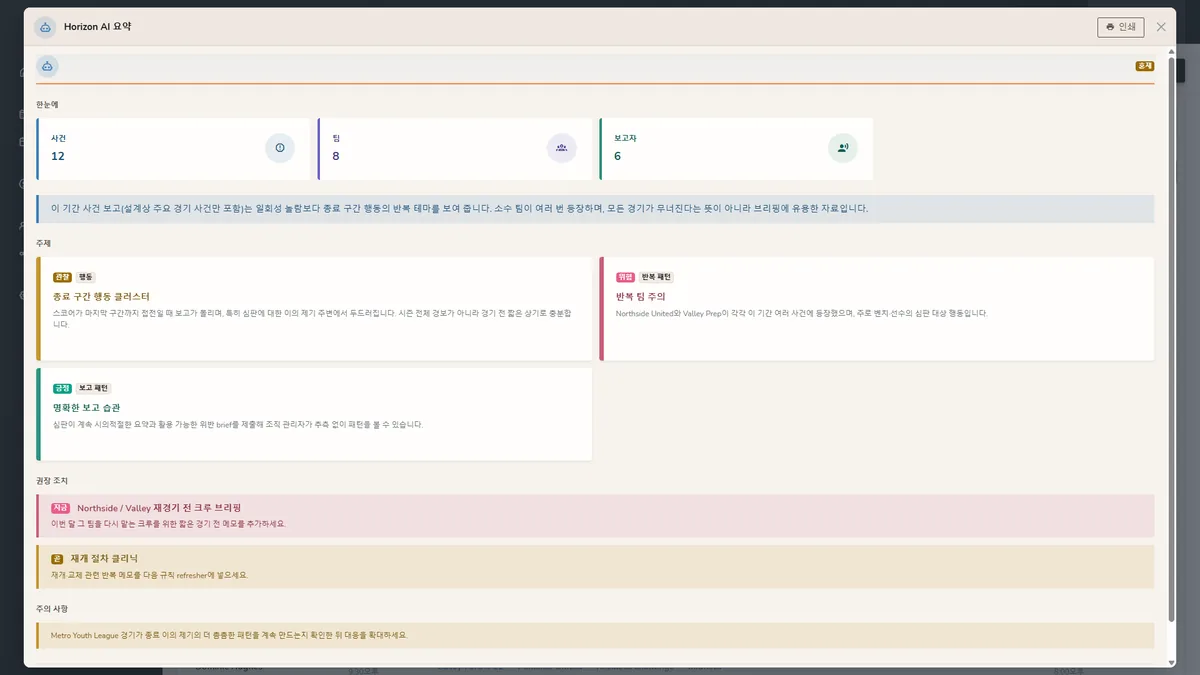Screen dimensions: 1200x675
Task: Click the 사건 count value 12
Action: pyautogui.click(x=58, y=156)
